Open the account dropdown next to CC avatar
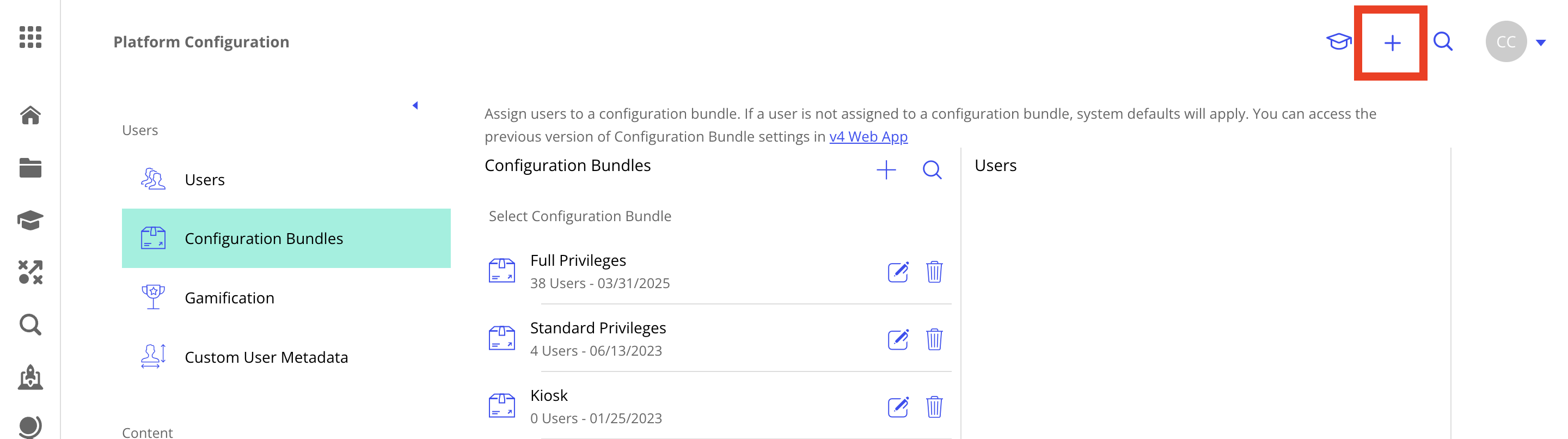The width and height of the screenshot is (1568, 439). [x=1542, y=41]
